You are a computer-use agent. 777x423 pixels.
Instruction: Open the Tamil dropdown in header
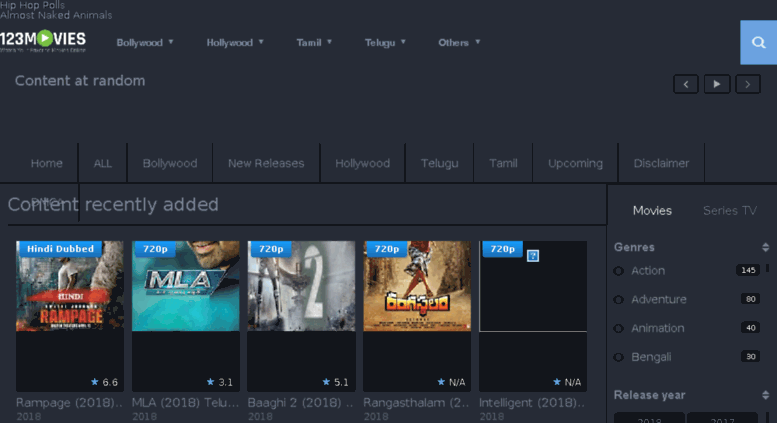click(314, 43)
